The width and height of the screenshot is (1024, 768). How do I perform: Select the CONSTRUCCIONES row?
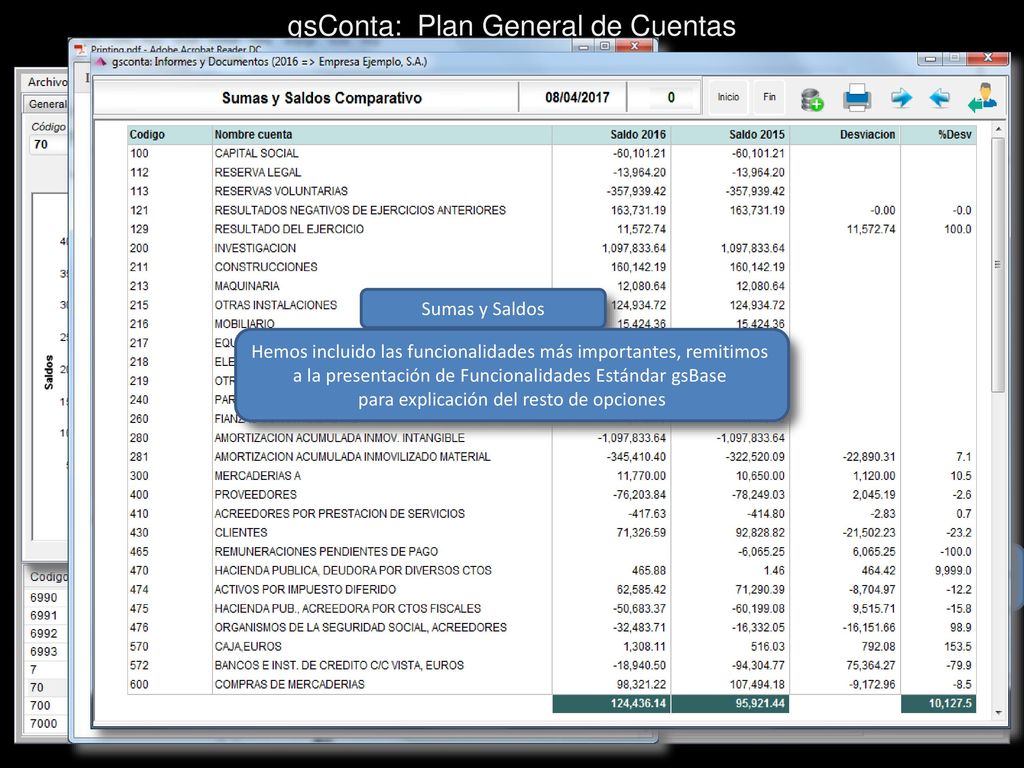(x=552, y=267)
